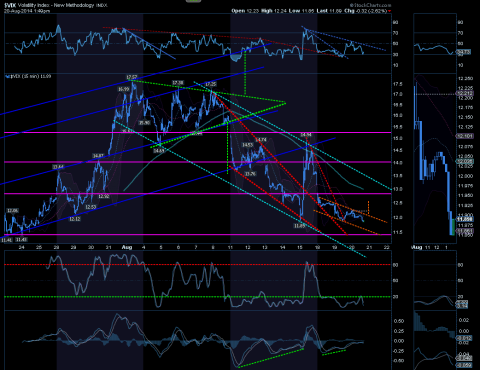Screen dimensions: 480x370
Task: Click the Aug label on main date axis
Action: click(127, 247)
